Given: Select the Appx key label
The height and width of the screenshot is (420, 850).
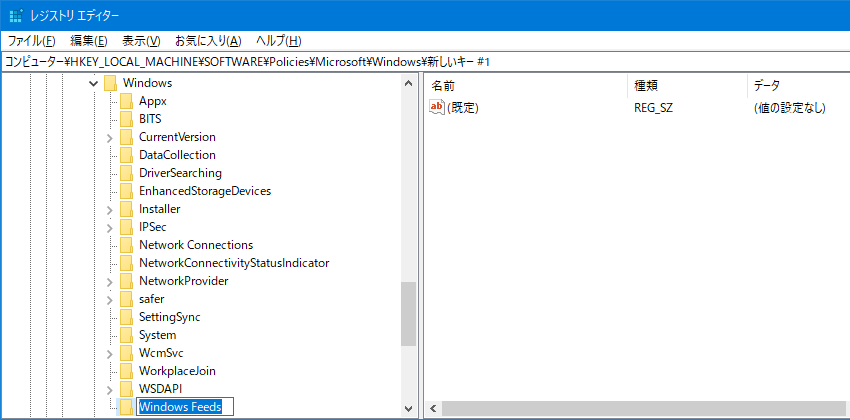Looking at the screenshot, I should pos(153,101).
